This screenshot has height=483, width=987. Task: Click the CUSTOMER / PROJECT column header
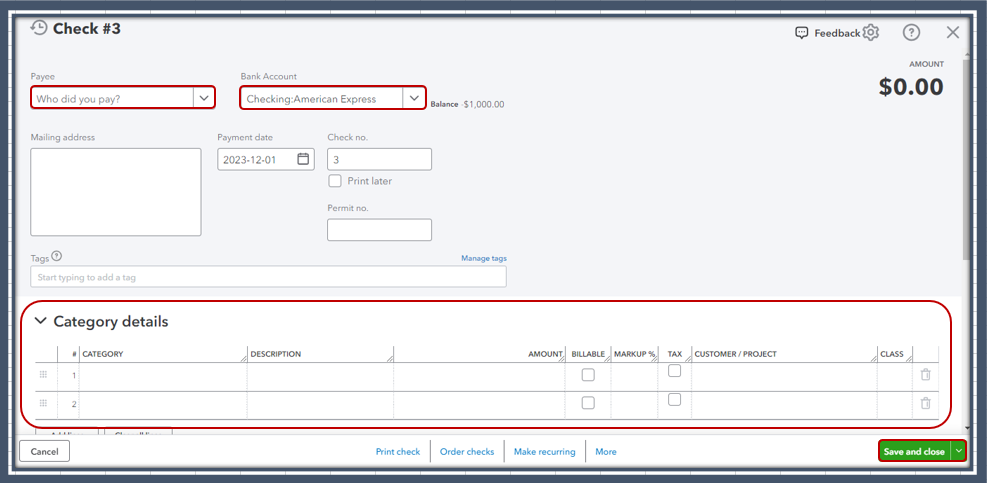point(736,354)
